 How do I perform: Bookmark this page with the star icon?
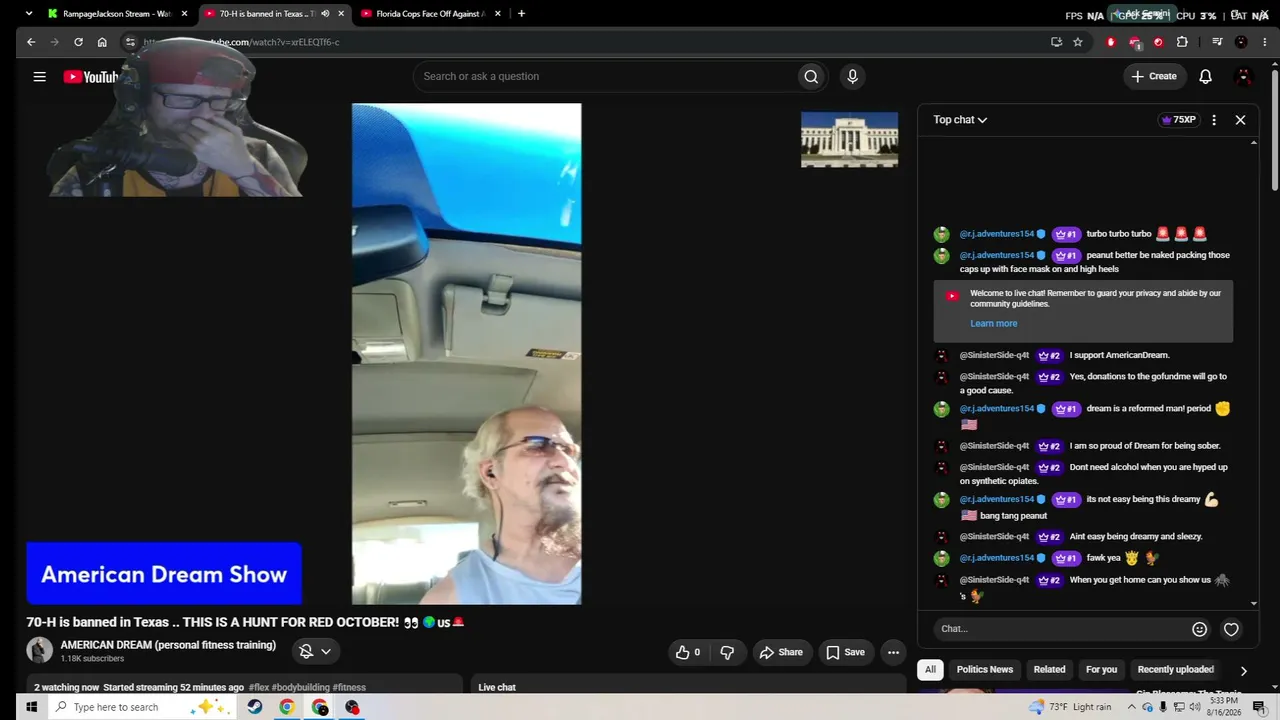coord(1078,42)
